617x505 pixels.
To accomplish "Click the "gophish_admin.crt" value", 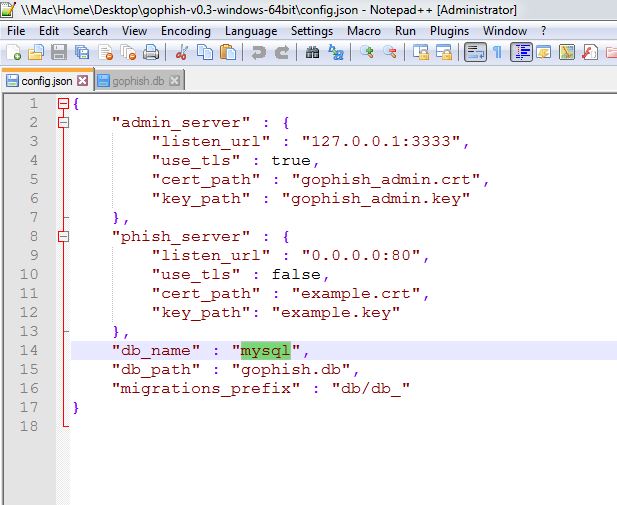I will [x=386, y=179].
